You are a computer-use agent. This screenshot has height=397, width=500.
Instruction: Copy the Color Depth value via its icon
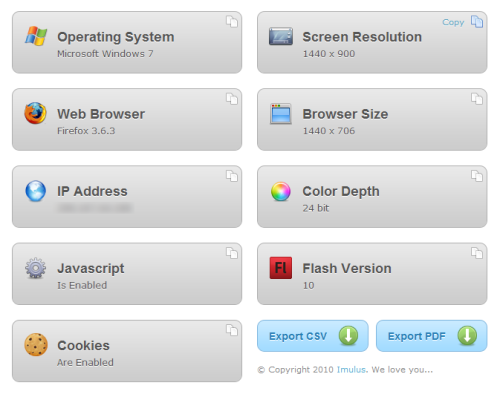477,176
